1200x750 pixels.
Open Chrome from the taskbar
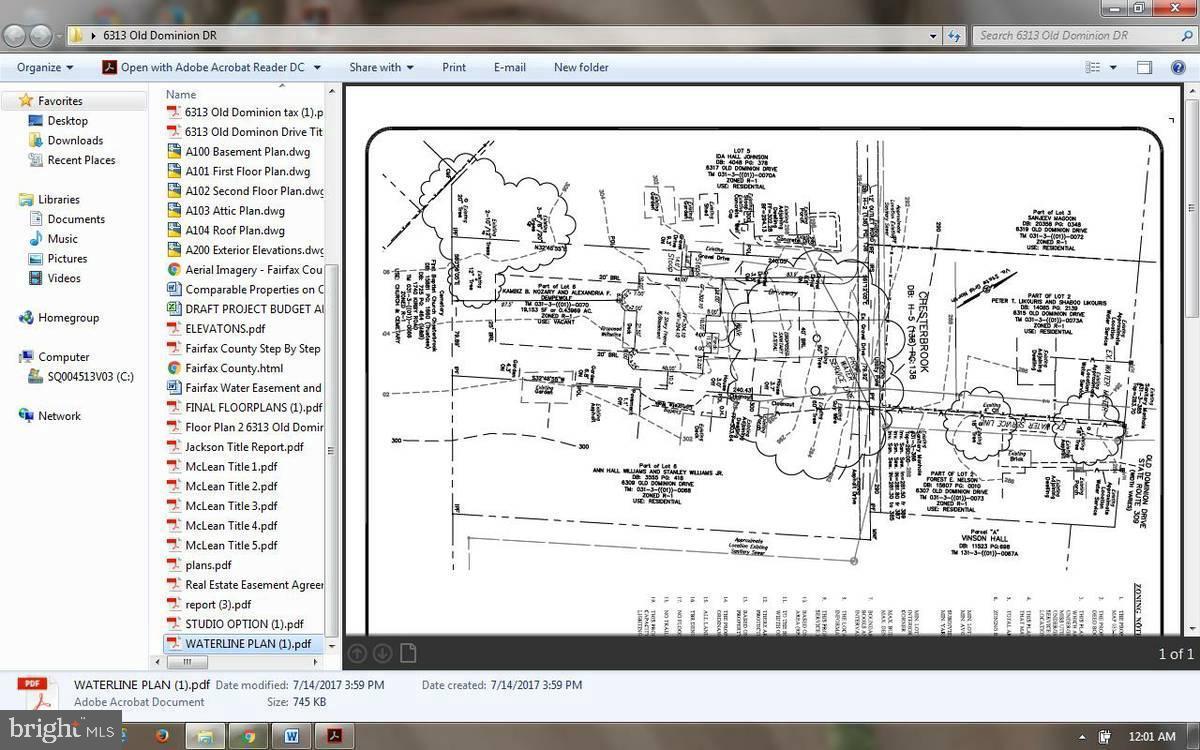(248, 736)
